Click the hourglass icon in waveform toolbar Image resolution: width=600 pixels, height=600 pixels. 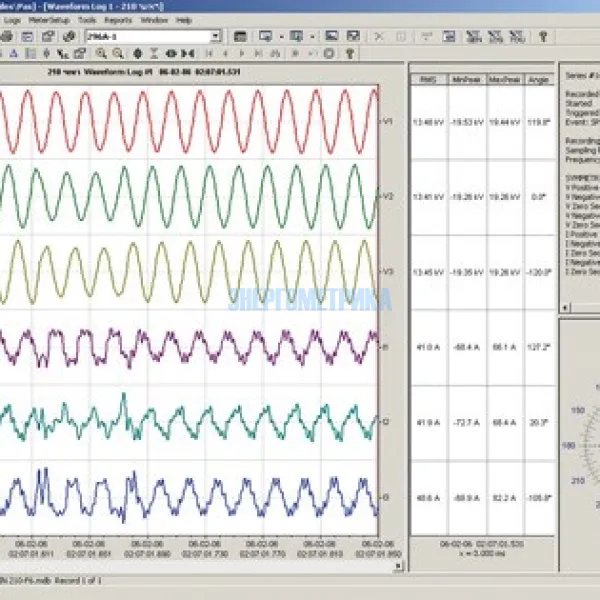(x=154, y=53)
